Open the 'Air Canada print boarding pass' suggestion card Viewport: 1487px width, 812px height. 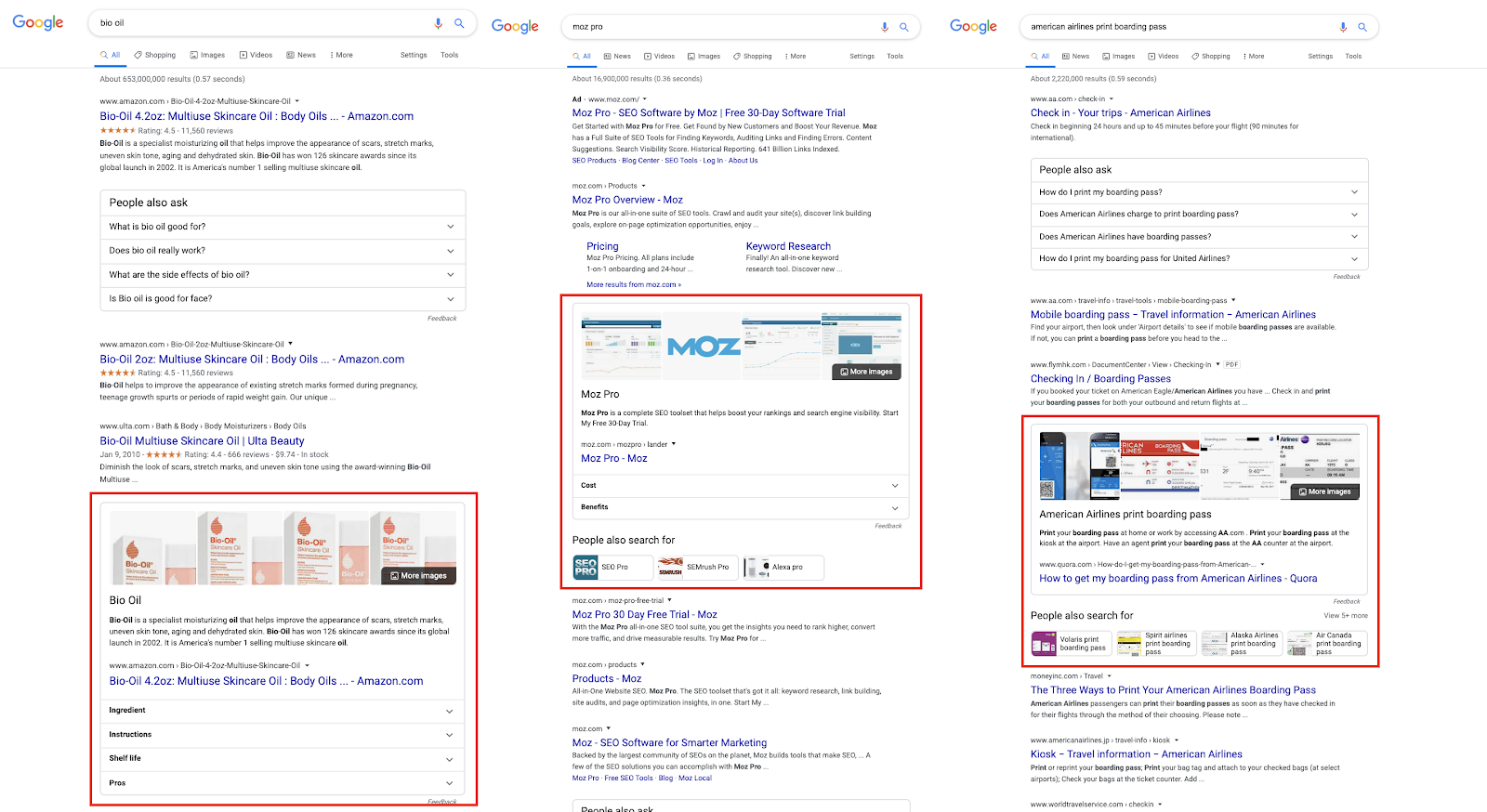pos(1326,643)
